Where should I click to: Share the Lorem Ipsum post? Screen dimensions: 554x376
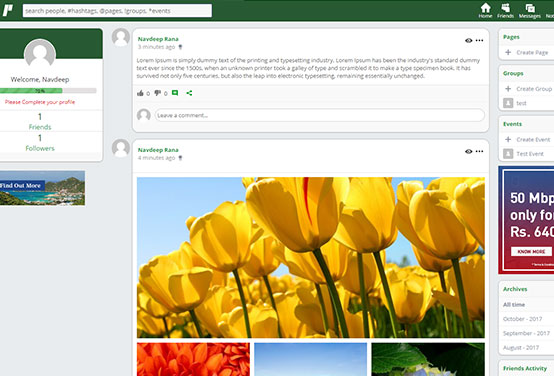(189, 93)
